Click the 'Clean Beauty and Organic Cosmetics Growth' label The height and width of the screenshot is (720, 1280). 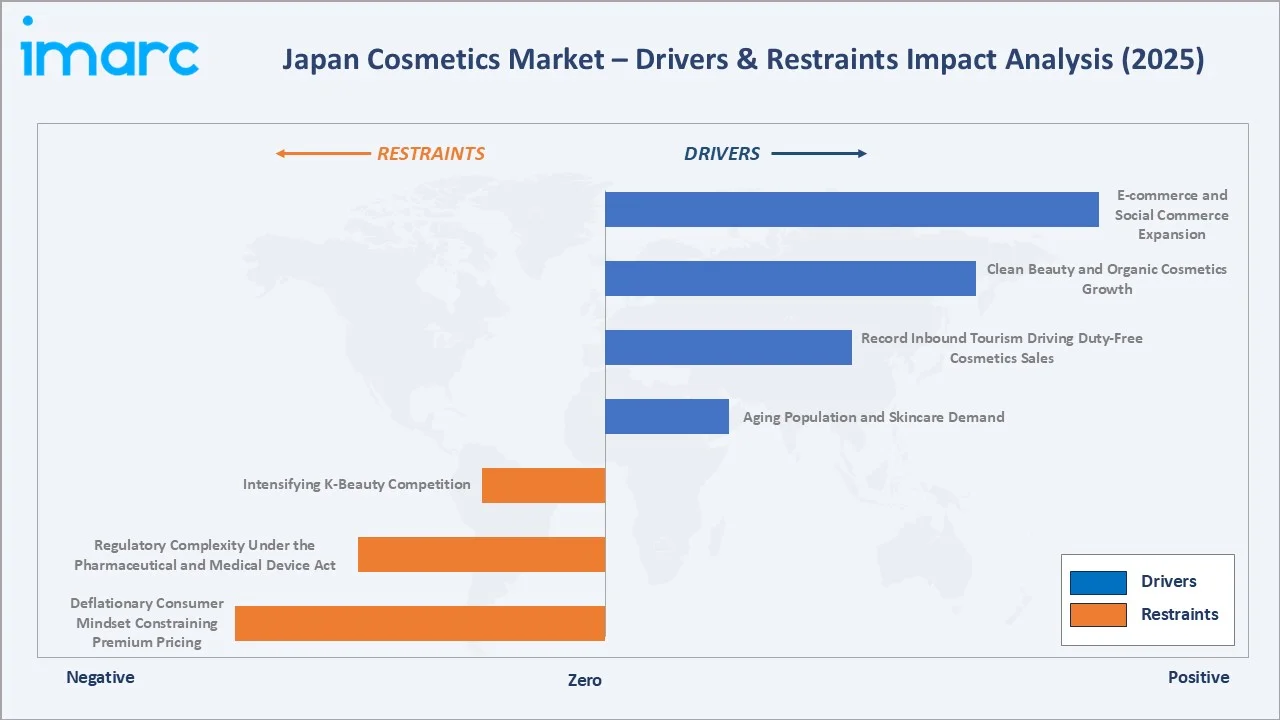tap(1107, 279)
